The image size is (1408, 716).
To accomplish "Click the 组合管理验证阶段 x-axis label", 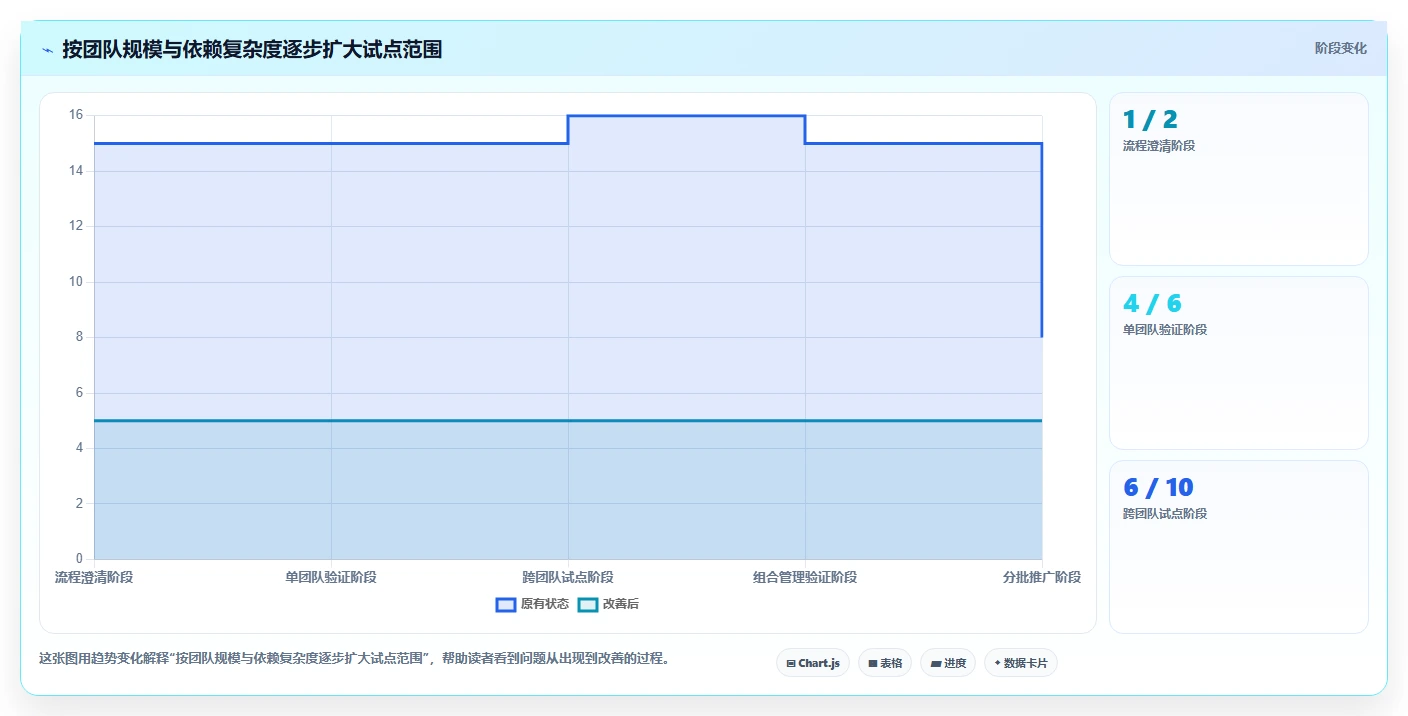I will [805, 577].
